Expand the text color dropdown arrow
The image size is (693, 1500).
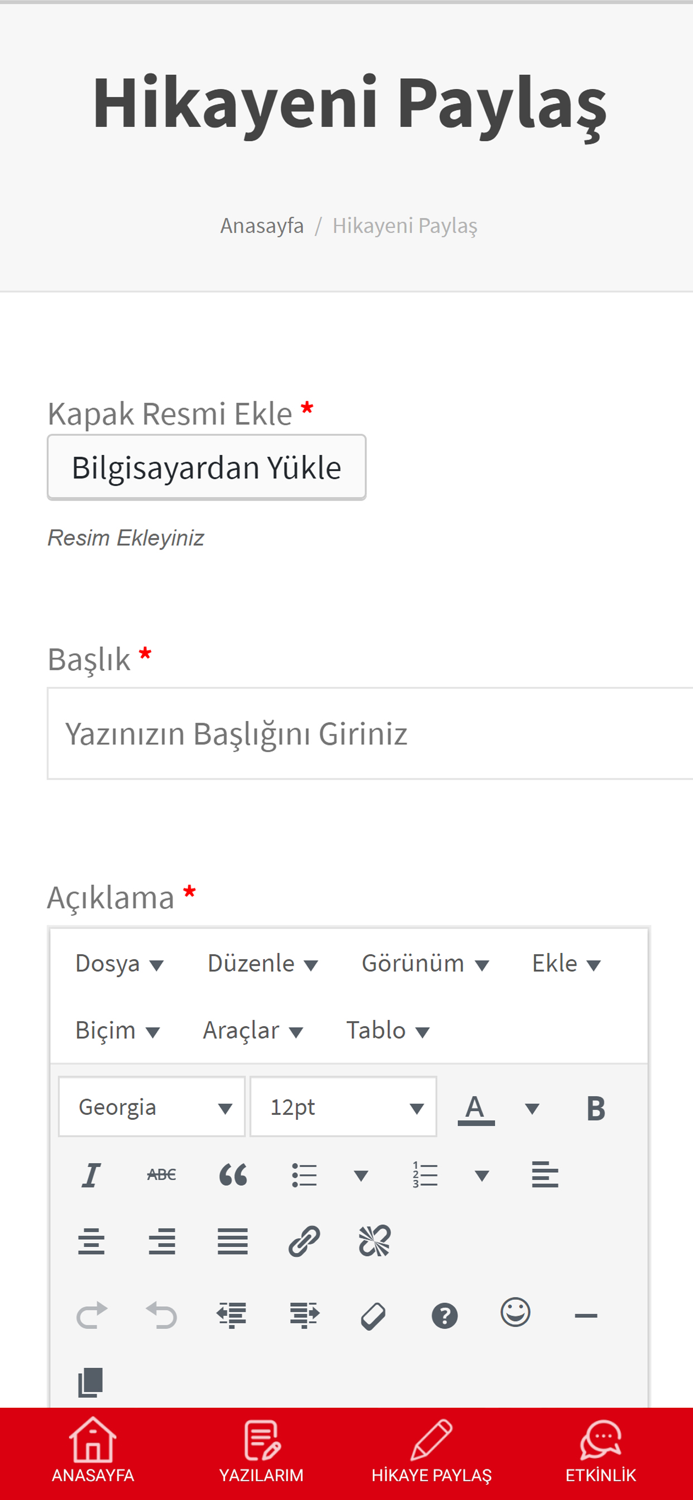click(x=534, y=1106)
